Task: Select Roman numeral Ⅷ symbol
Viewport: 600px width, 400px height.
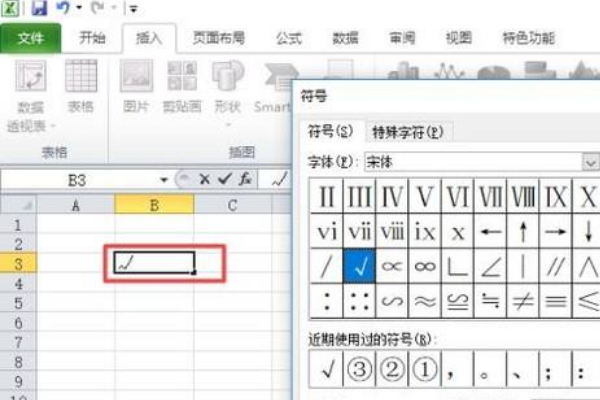Action: coord(523,196)
